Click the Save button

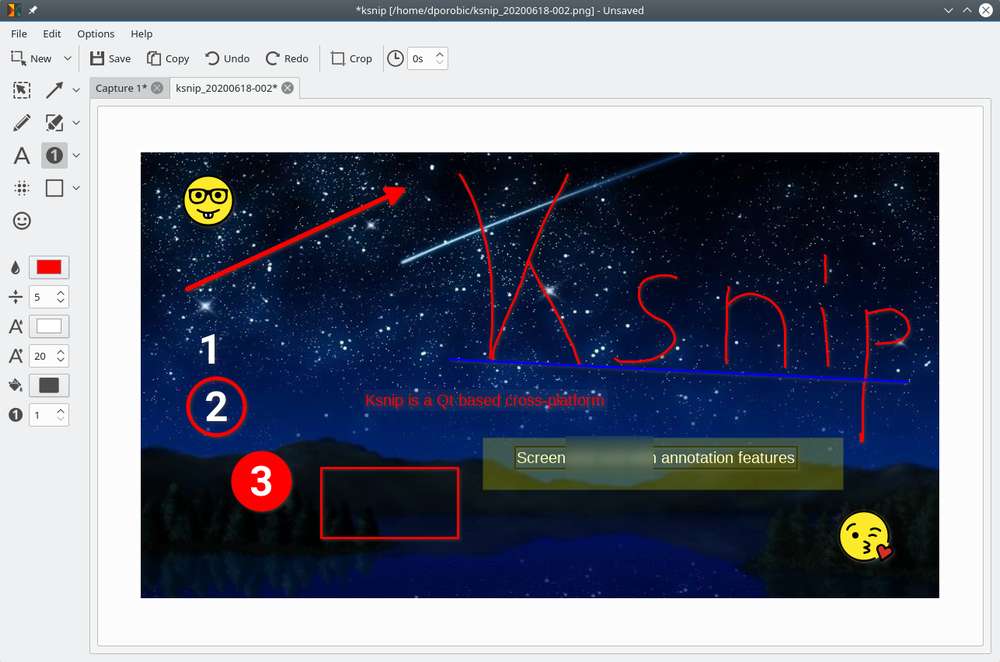click(110, 59)
